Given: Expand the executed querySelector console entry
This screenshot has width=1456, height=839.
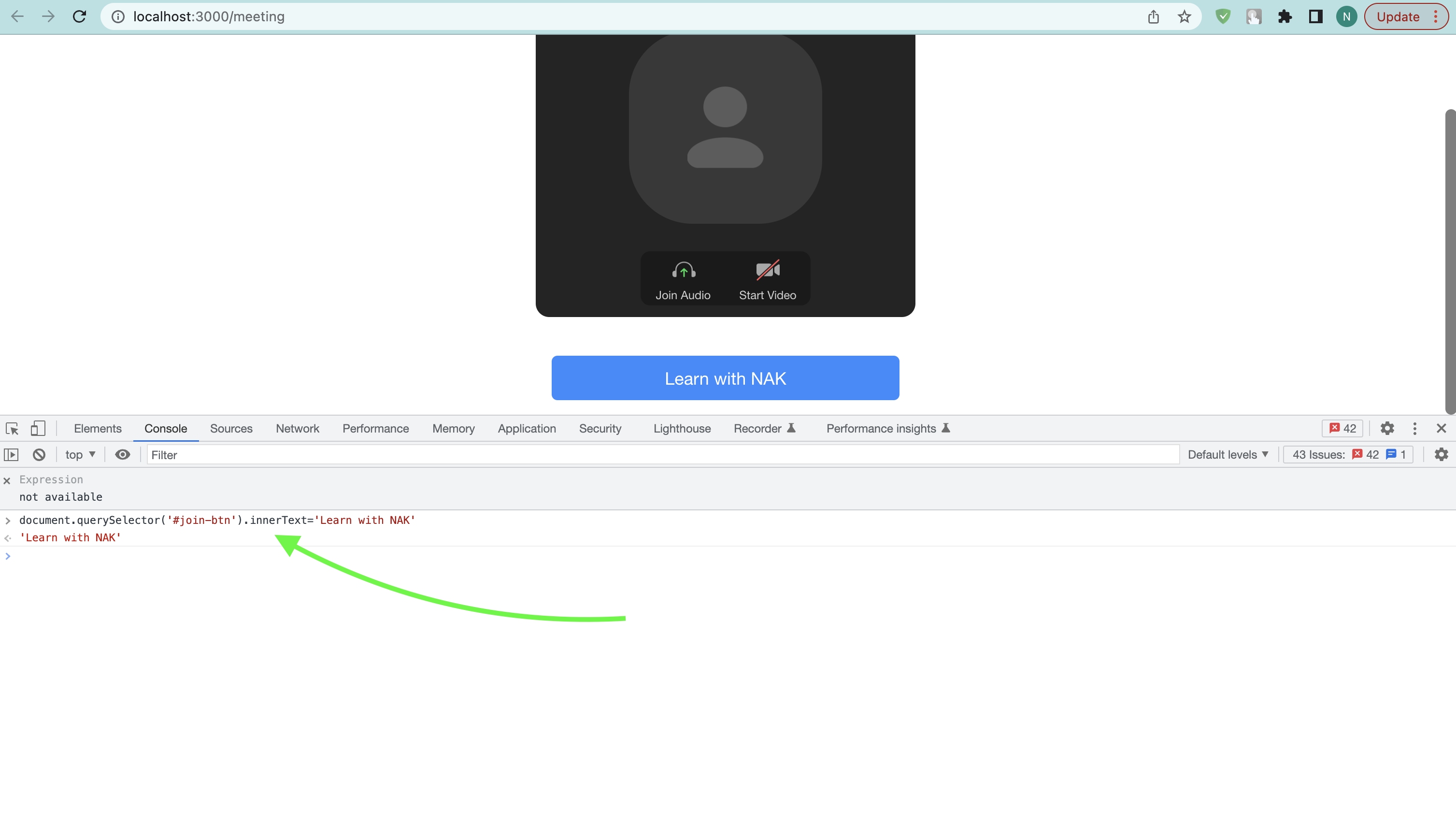Looking at the screenshot, I should tap(8, 521).
